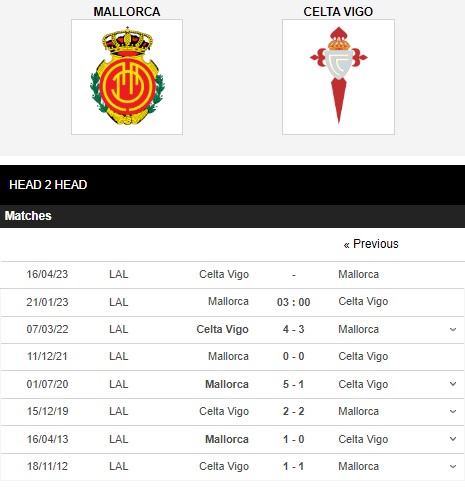Image resolution: width=465 pixels, height=489 pixels.
Task: Click the MALLORCA team name heading
Action: click(x=127, y=12)
